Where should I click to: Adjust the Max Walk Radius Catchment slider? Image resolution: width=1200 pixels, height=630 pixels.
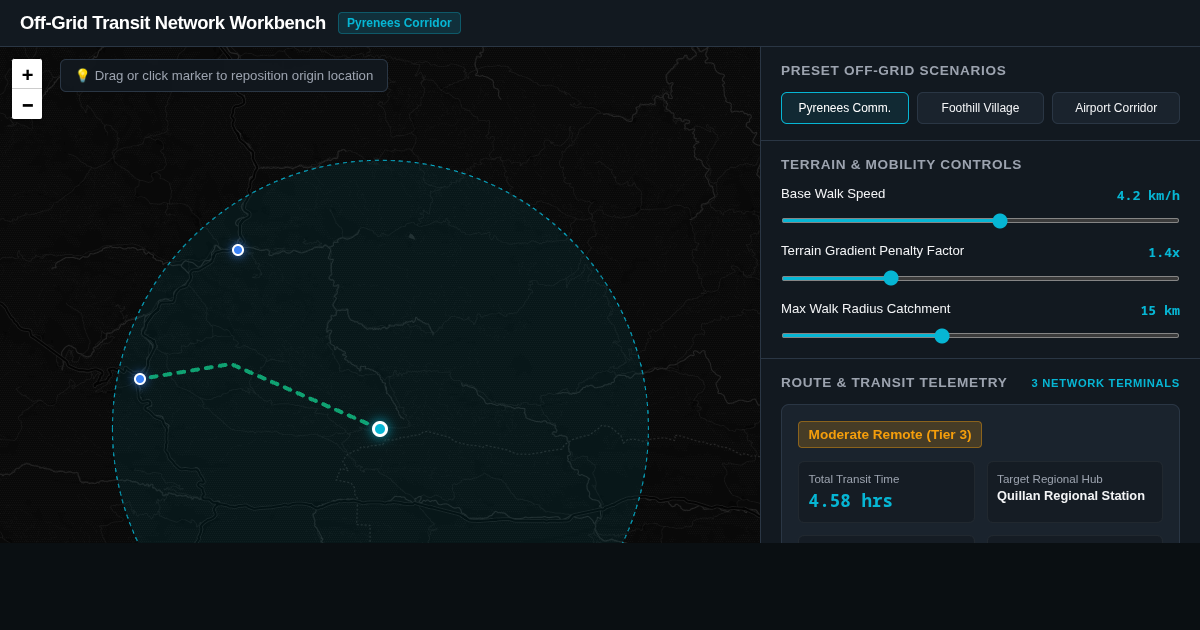point(980,336)
